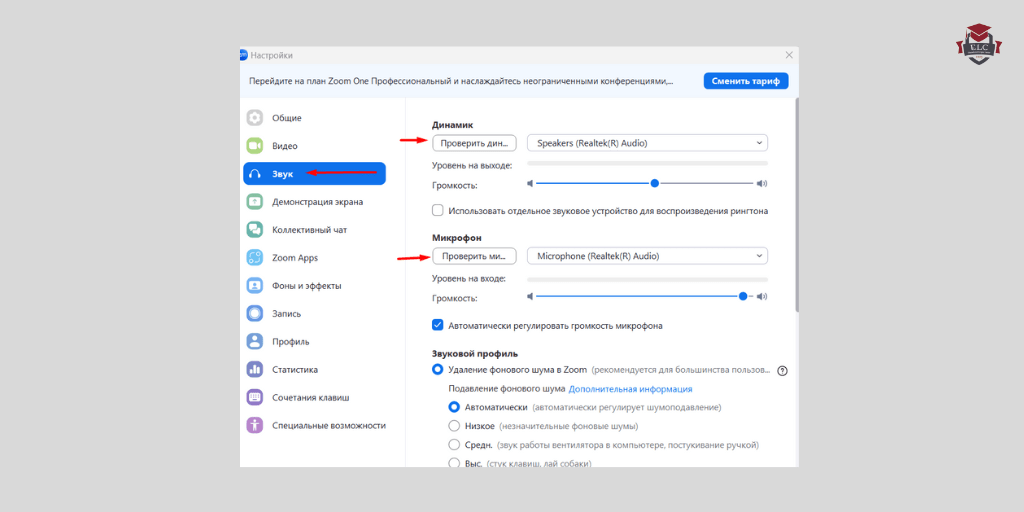Choose Выс. noise suppression option
Image resolution: width=1024 pixels, height=512 pixels.
(x=454, y=463)
